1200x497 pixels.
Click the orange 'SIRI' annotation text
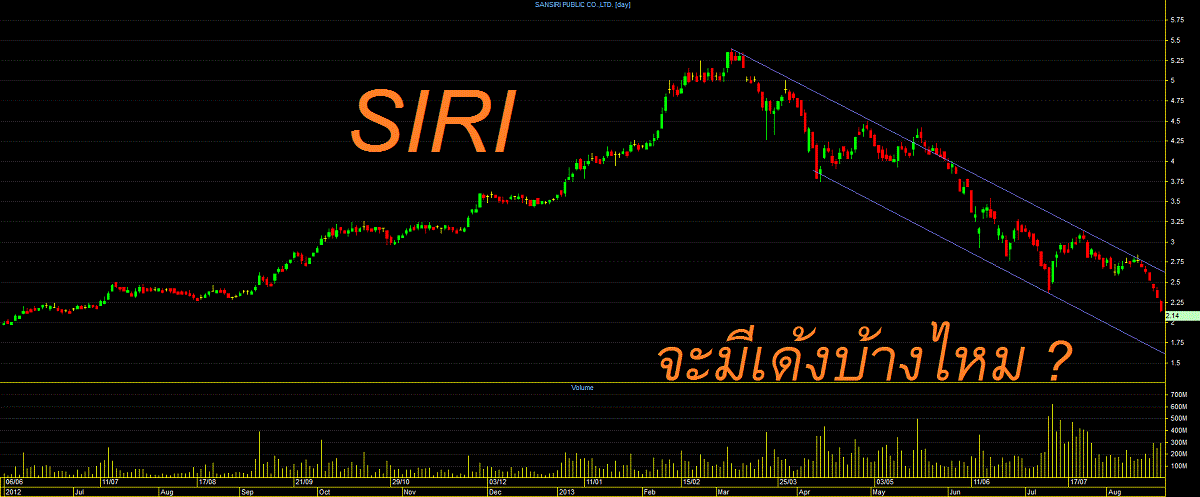(432, 122)
